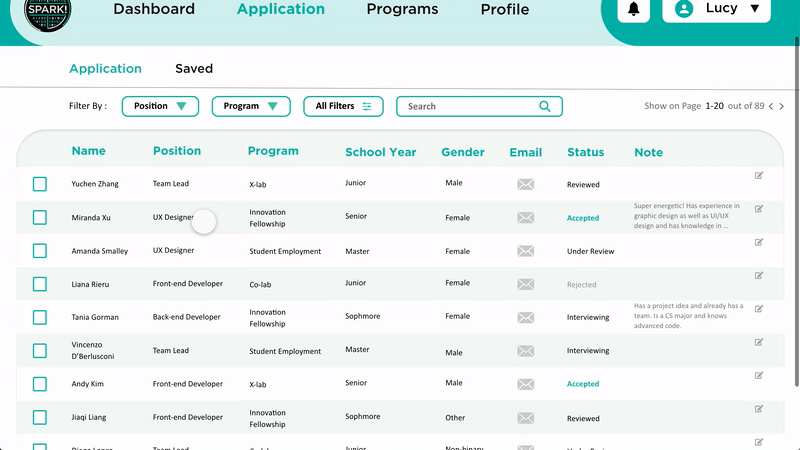Select Vincenzo D'Berlusconi's checkbox
Viewport: 800px width, 450px height.
[x=40, y=351]
